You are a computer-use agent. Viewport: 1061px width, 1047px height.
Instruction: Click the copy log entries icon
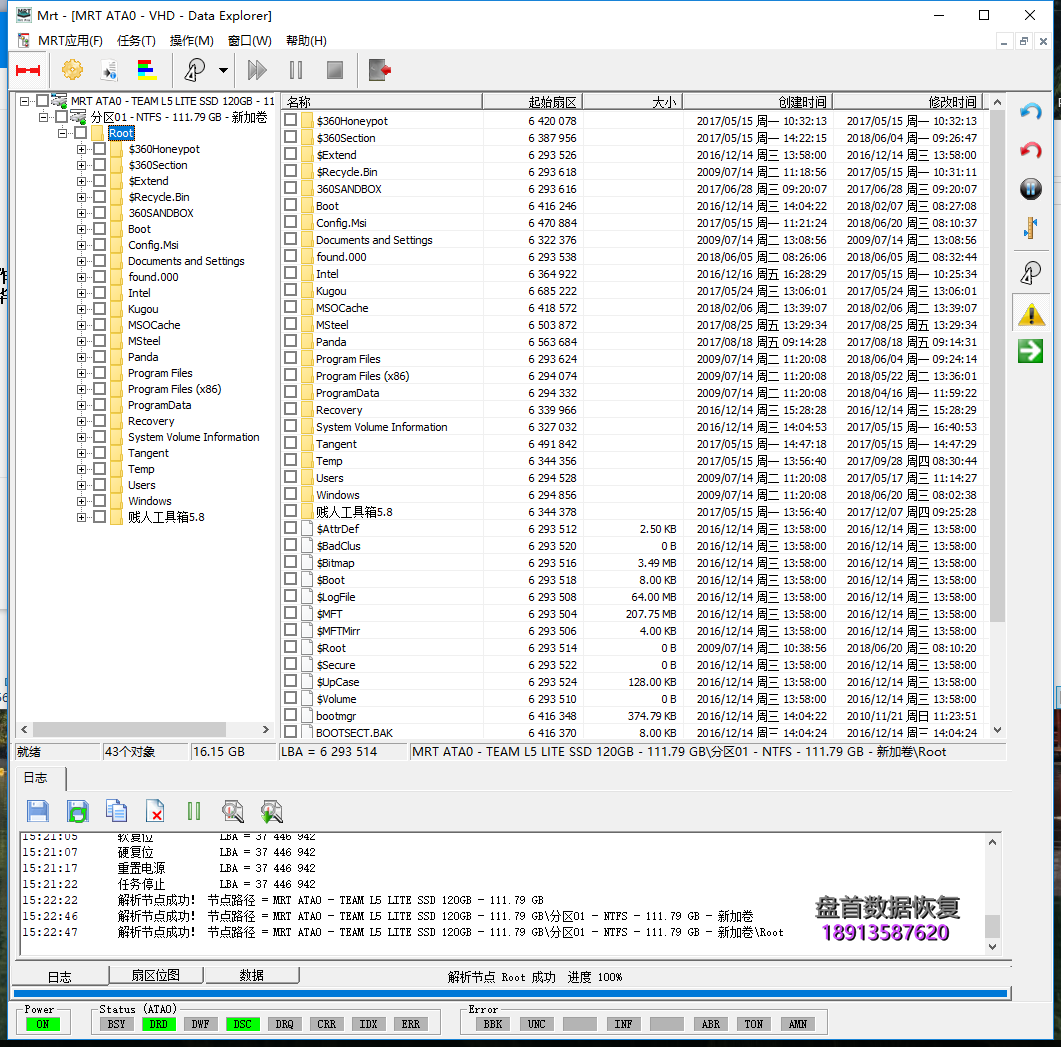coord(116,810)
